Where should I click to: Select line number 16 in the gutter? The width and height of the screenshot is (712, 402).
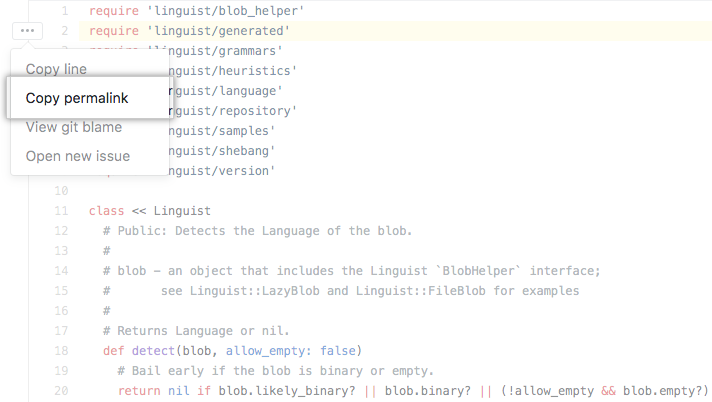click(61, 311)
